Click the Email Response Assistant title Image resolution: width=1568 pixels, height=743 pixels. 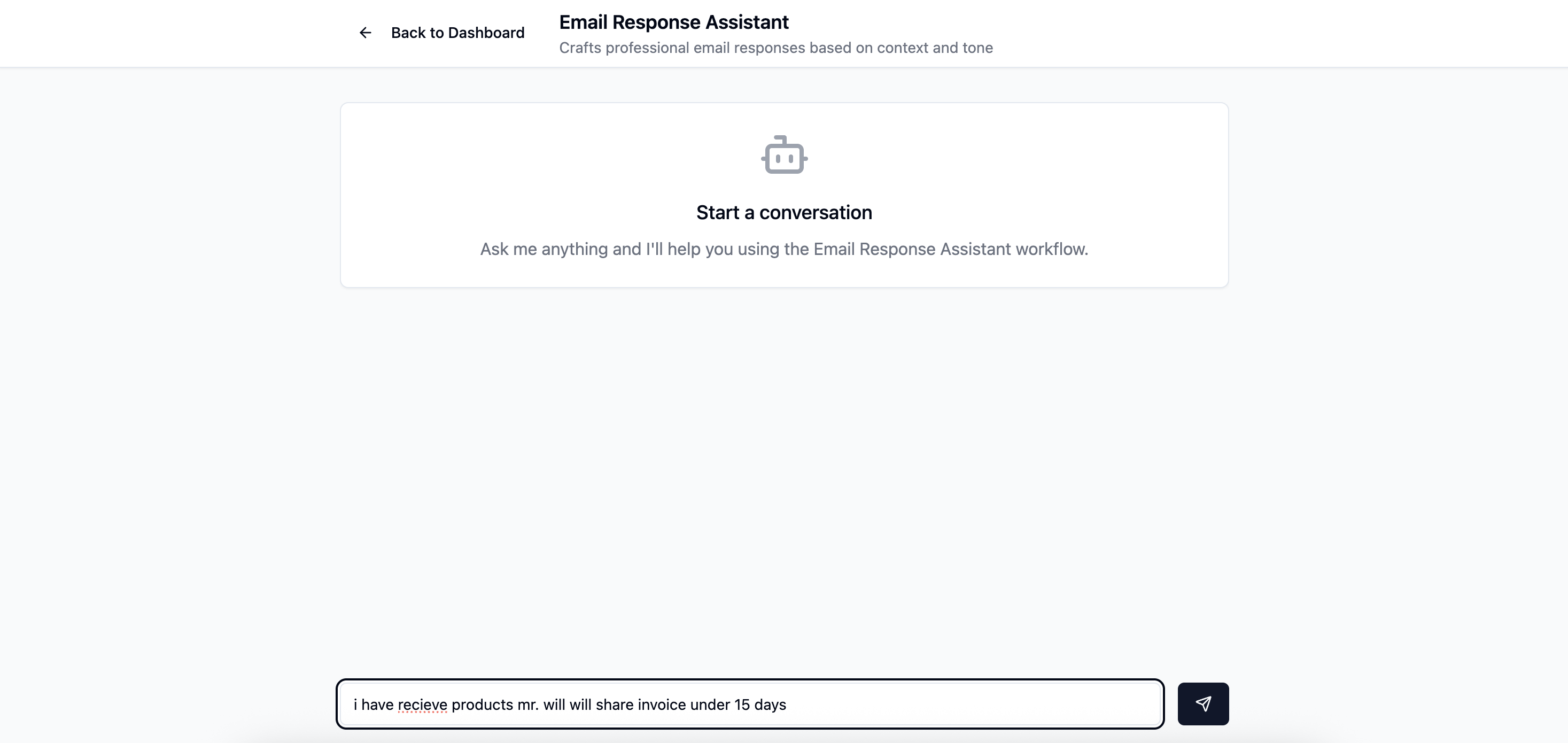coord(673,22)
